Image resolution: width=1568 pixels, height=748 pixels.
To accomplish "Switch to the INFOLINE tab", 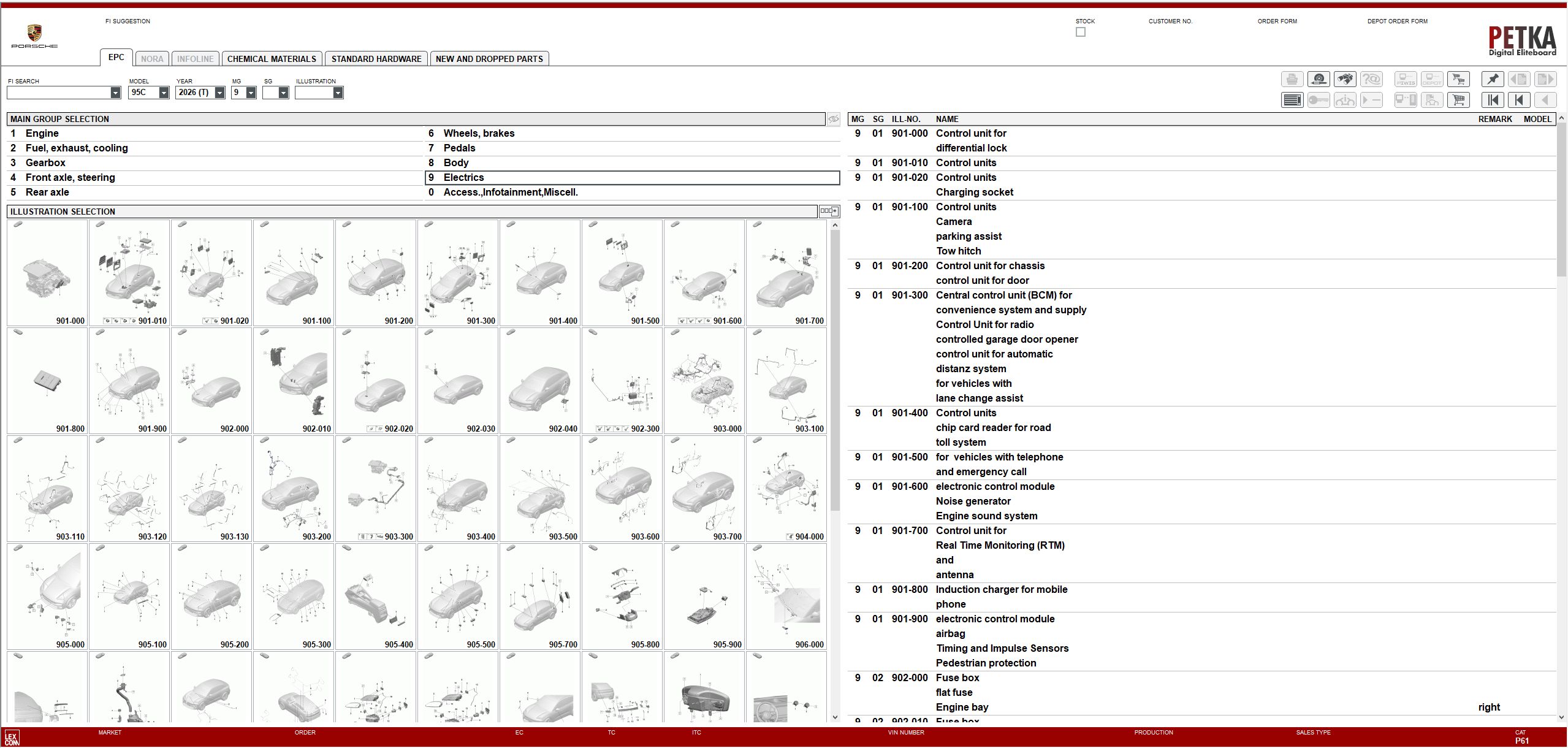I will pos(195,59).
